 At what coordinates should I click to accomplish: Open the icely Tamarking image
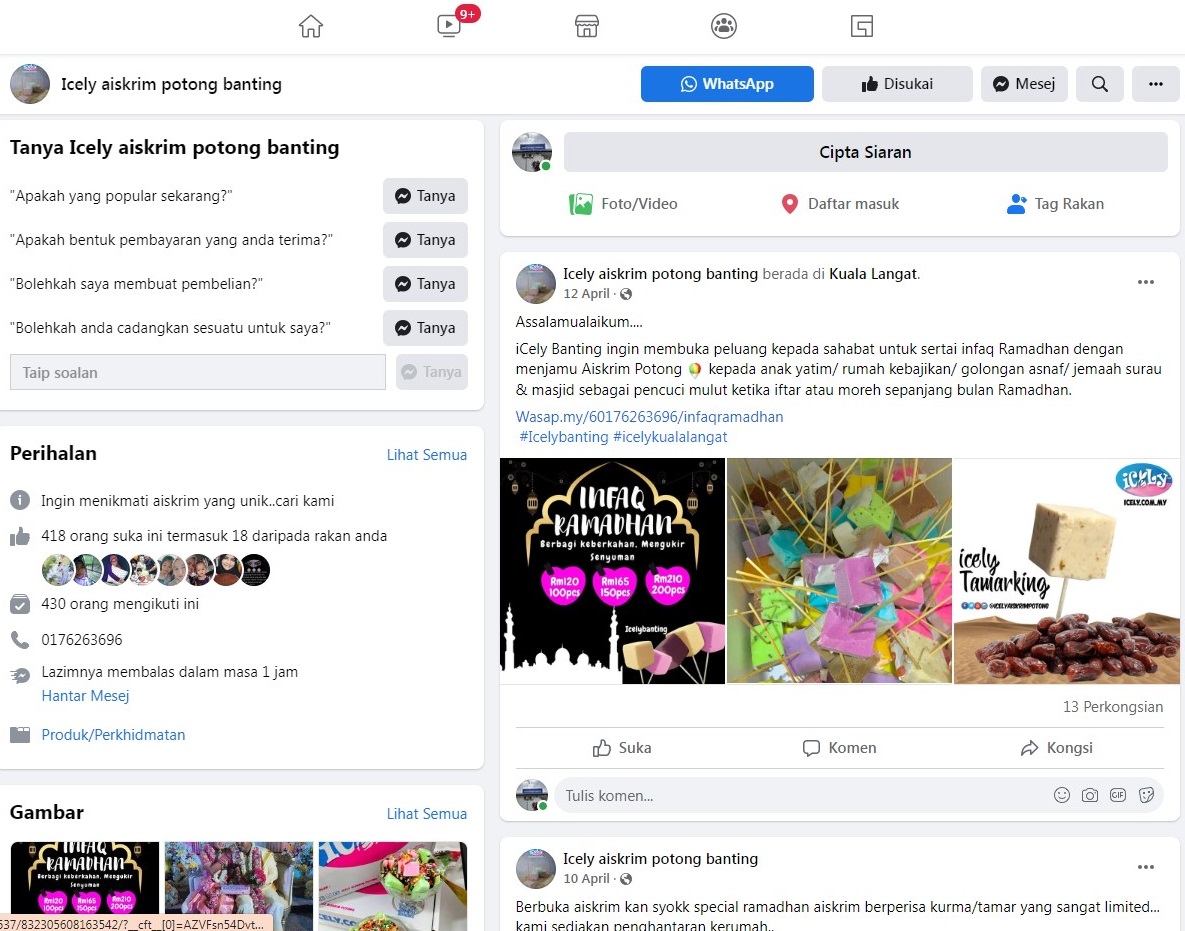click(x=1066, y=571)
